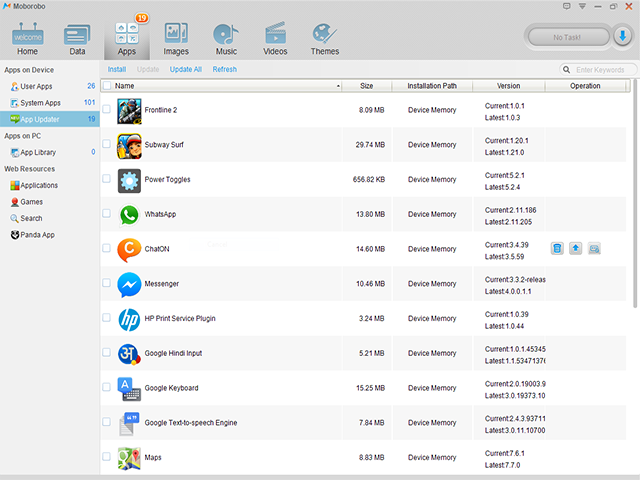Open Games web resource
This screenshot has width=640, height=480.
50,202
